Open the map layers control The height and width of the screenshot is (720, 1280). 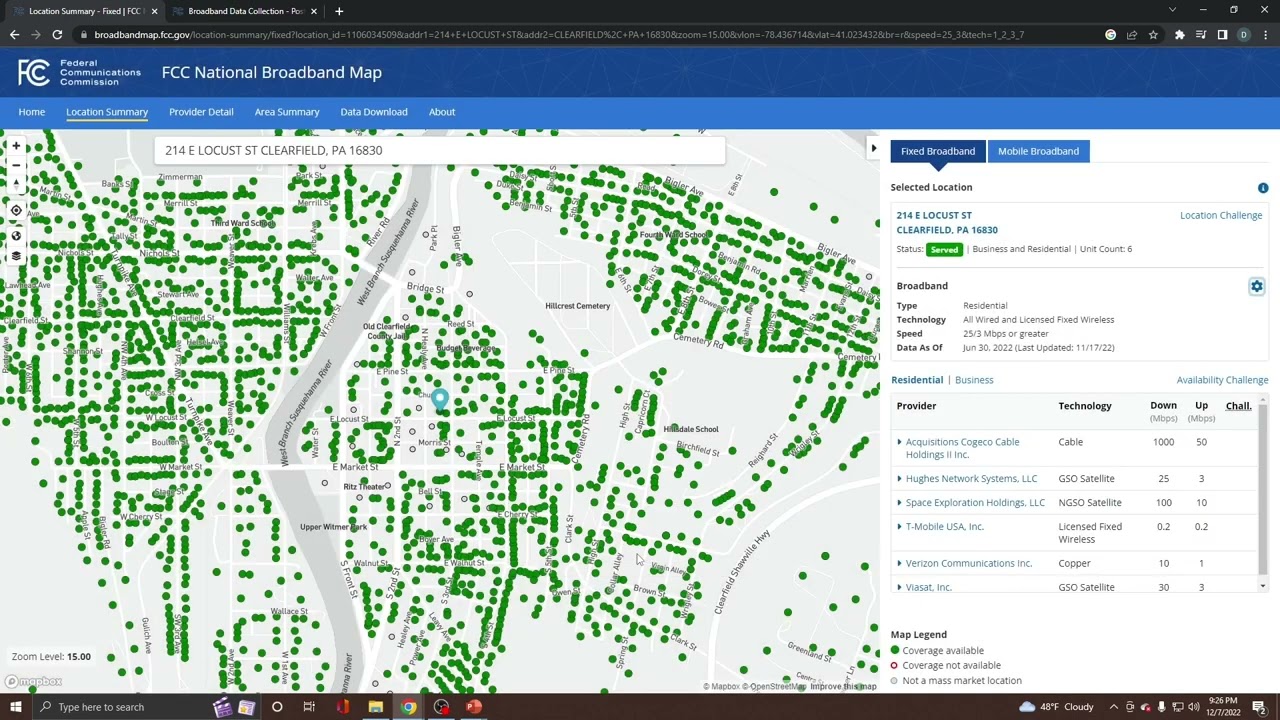pos(16,256)
